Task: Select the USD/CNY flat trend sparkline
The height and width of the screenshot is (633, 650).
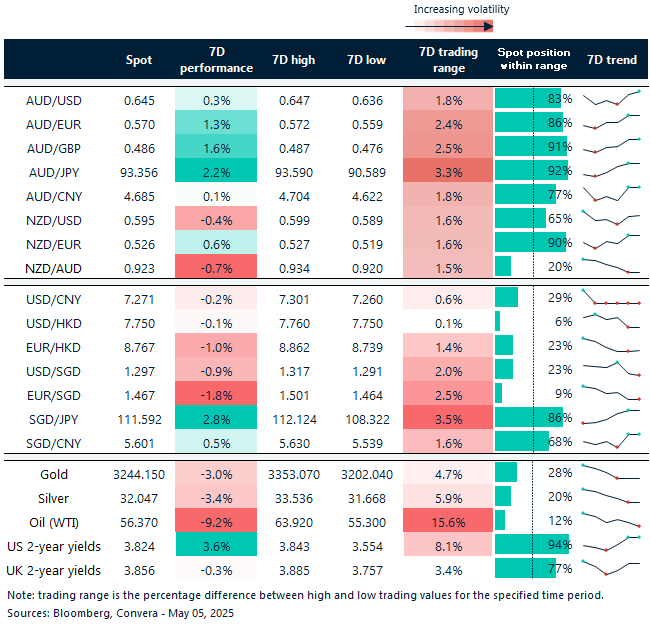Action: pyautogui.click(x=612, y=299)
